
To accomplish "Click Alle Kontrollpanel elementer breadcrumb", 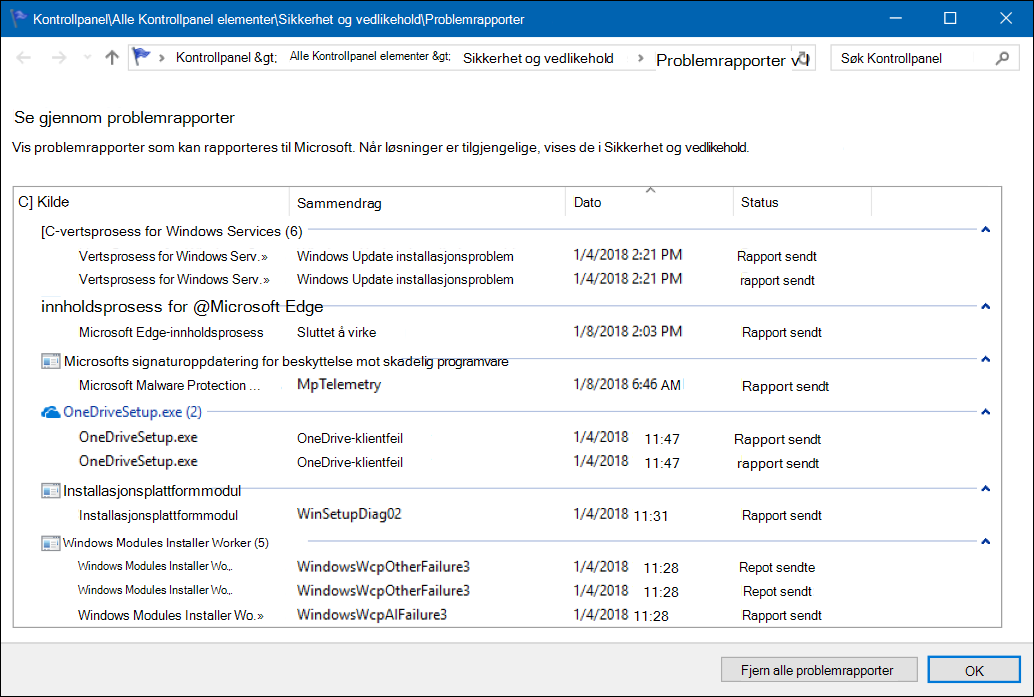I will (x=371, y=57).
